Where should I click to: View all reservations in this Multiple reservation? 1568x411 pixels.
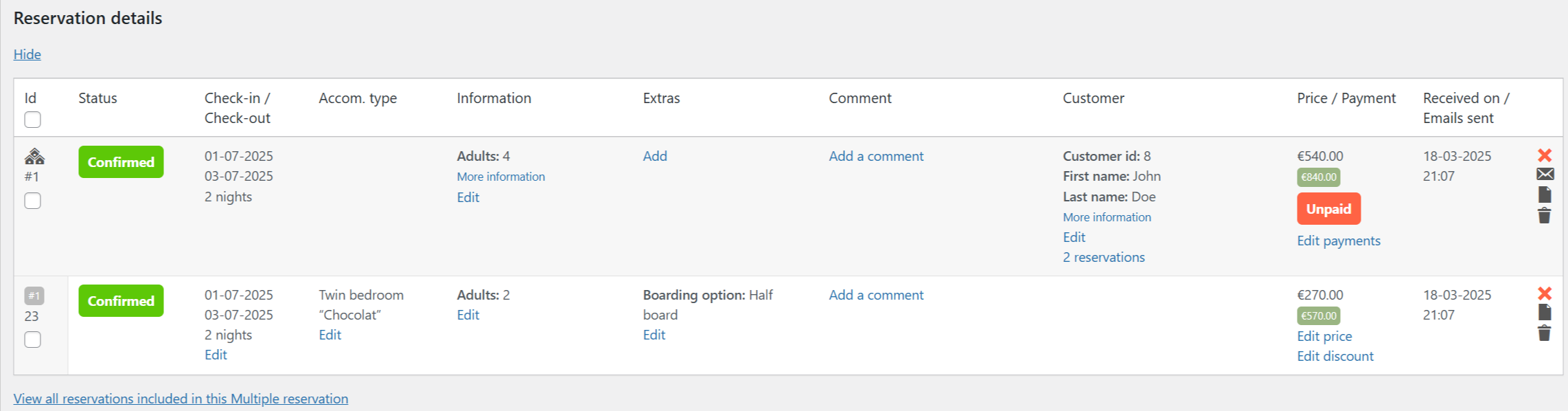[181, 399]
